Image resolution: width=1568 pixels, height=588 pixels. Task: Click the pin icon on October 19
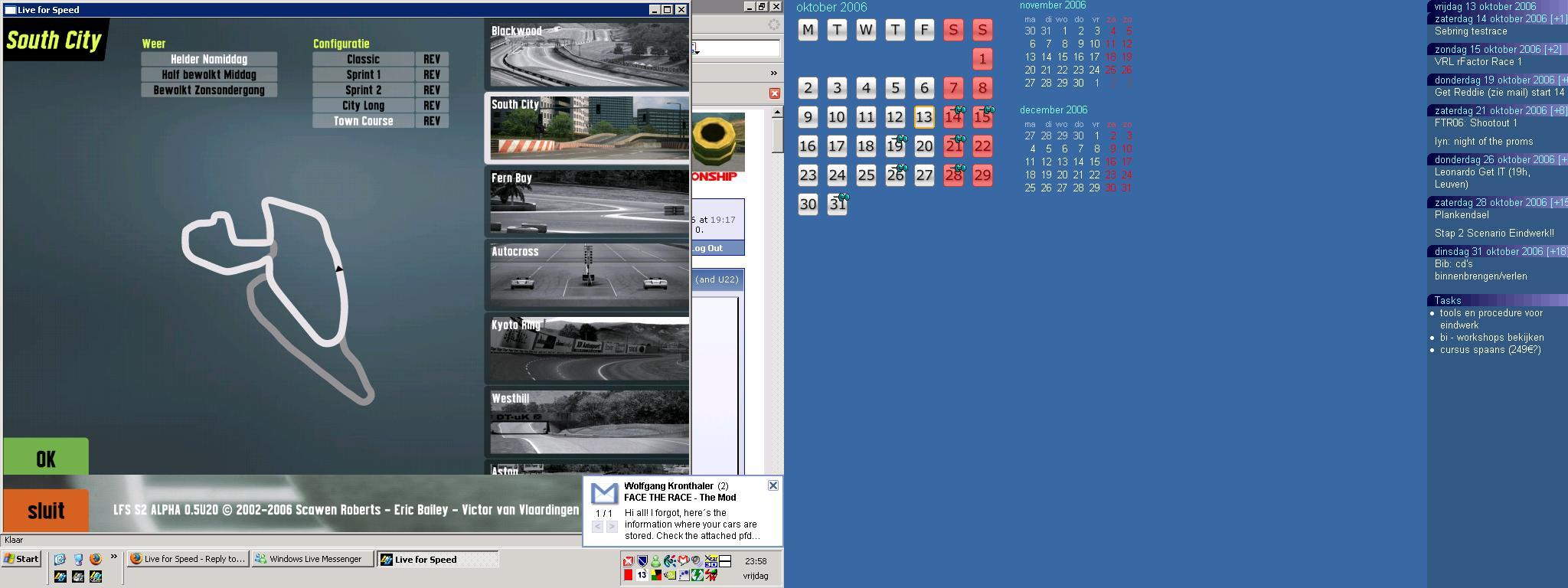coord(902,139)
